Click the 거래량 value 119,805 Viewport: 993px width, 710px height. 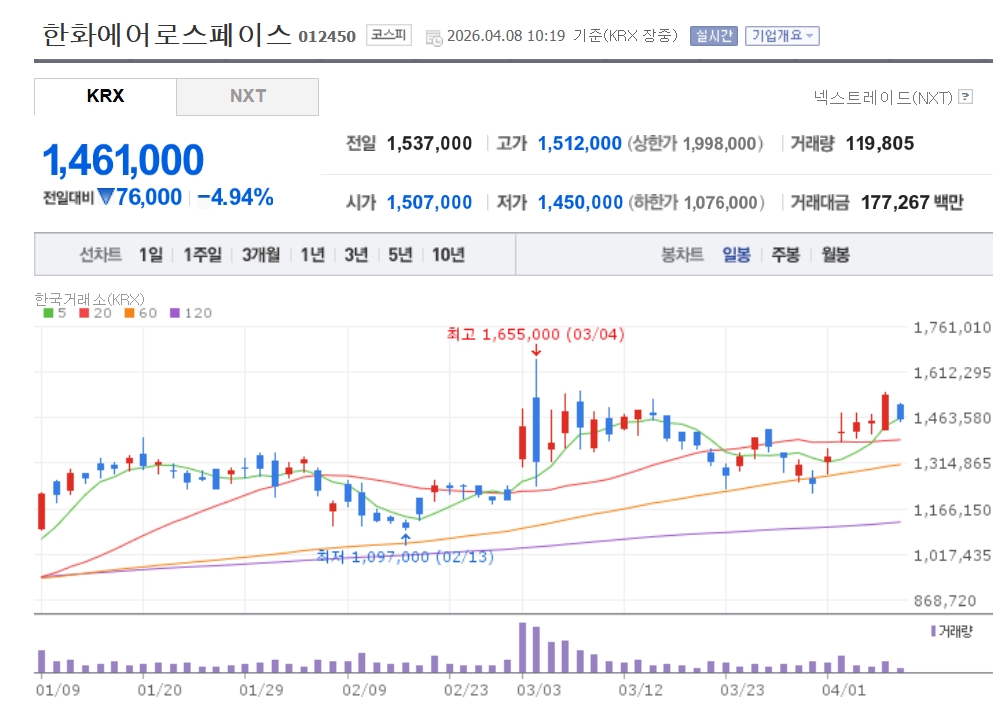click(880, 144)
